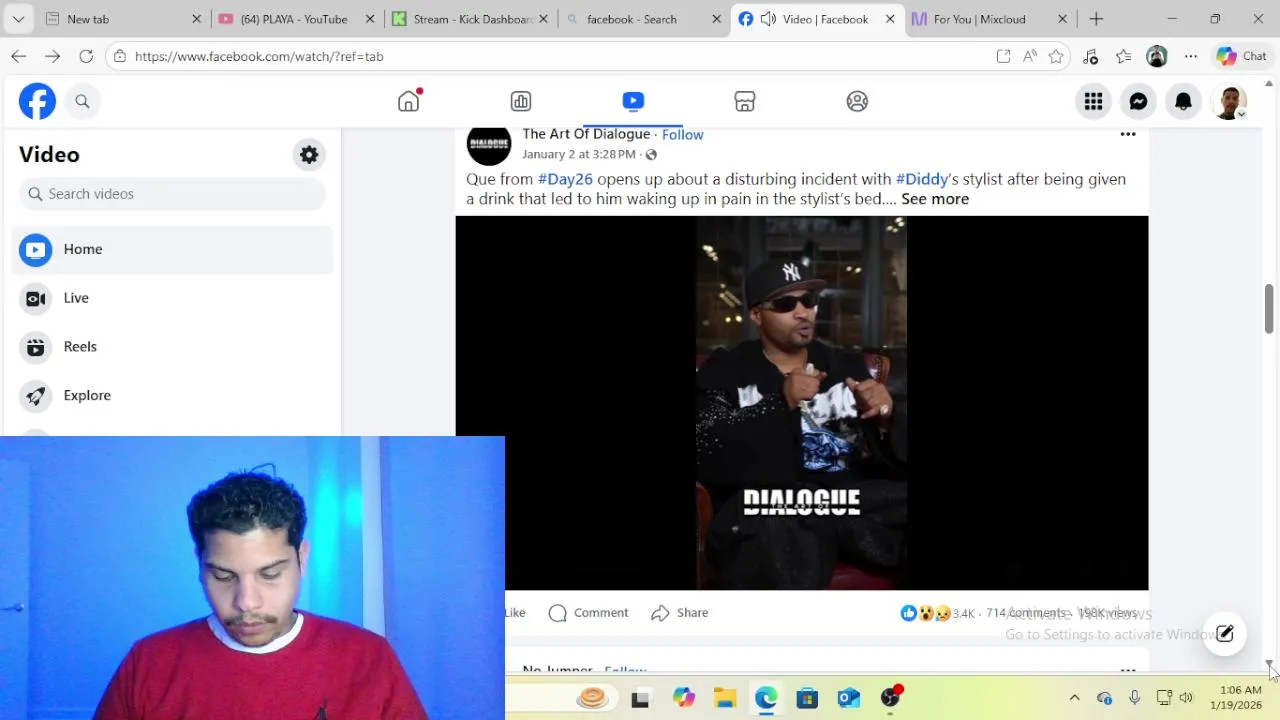
Task: Toggle Read aloud in address bar
Action: 1030,56
